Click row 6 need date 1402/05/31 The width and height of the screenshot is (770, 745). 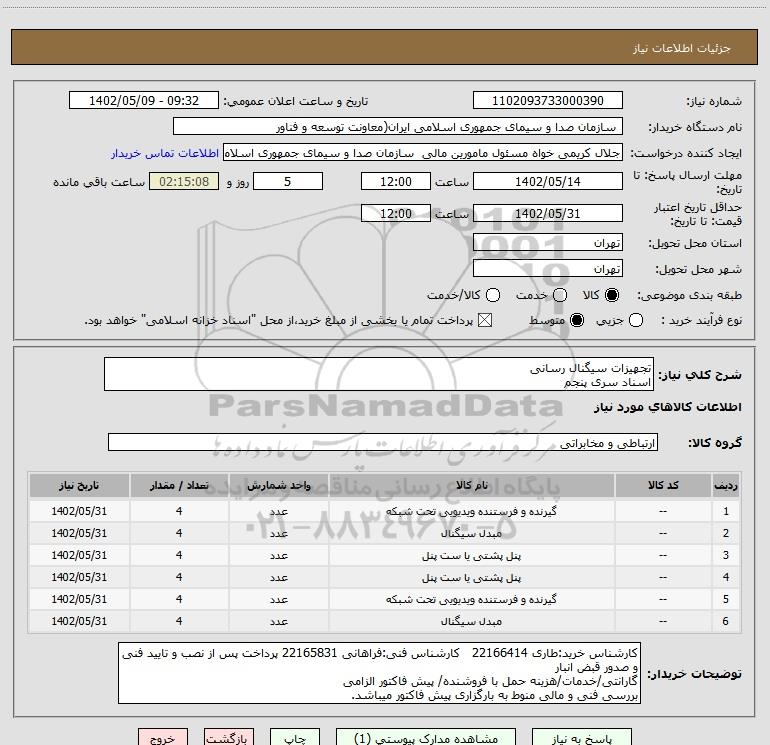[x=79, y=621]
